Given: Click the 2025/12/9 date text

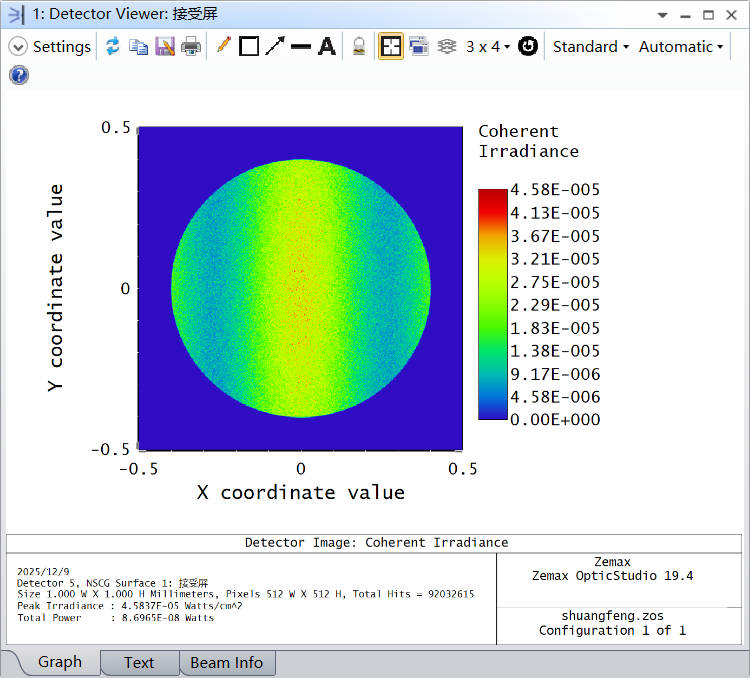Looking at the screenshot, I should (43, 571).
